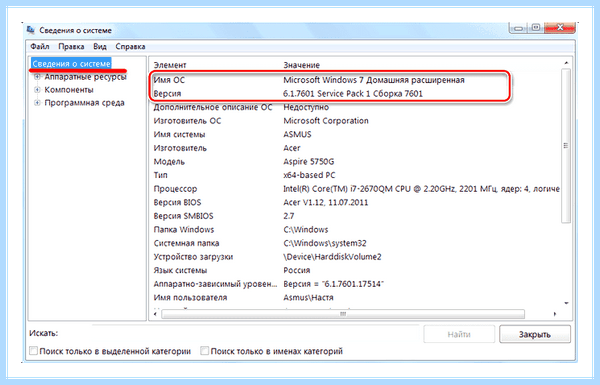Enable Поиск только в выделенной категории checkbox
This screenshot has height=385, width=600.
coord(34,351)
